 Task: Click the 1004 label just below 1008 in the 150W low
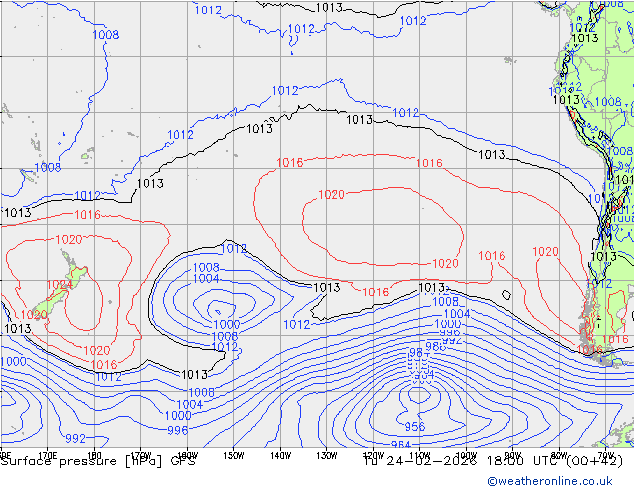coord(206,279)
